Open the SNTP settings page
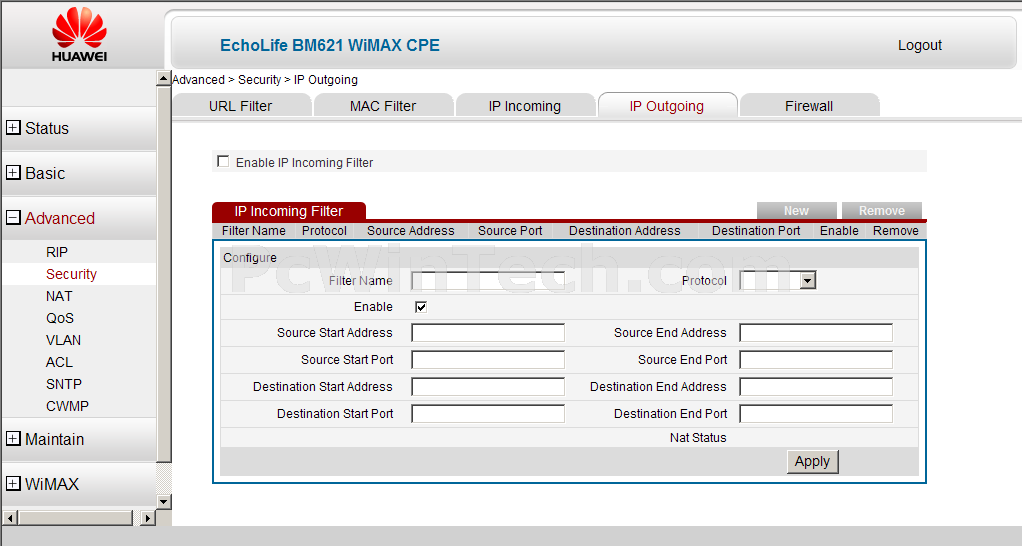 (x=64, y=384)
